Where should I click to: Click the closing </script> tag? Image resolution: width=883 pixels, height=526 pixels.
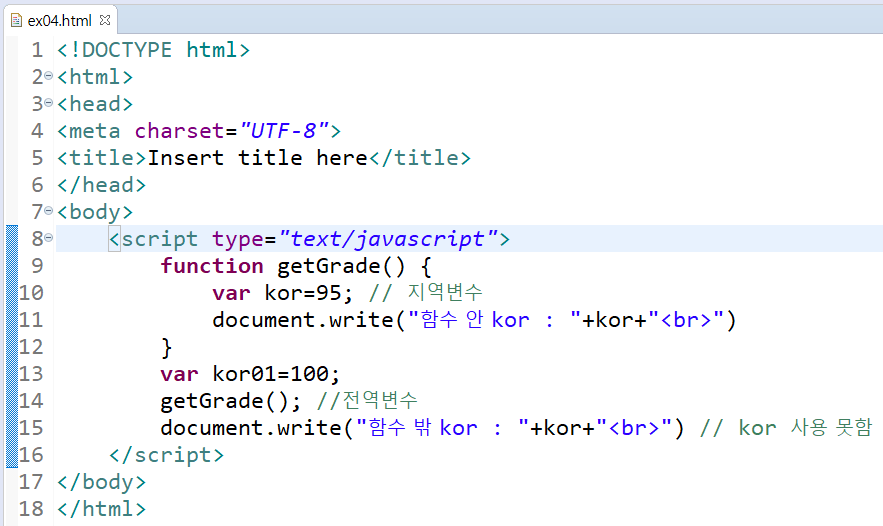pos(166,455)
